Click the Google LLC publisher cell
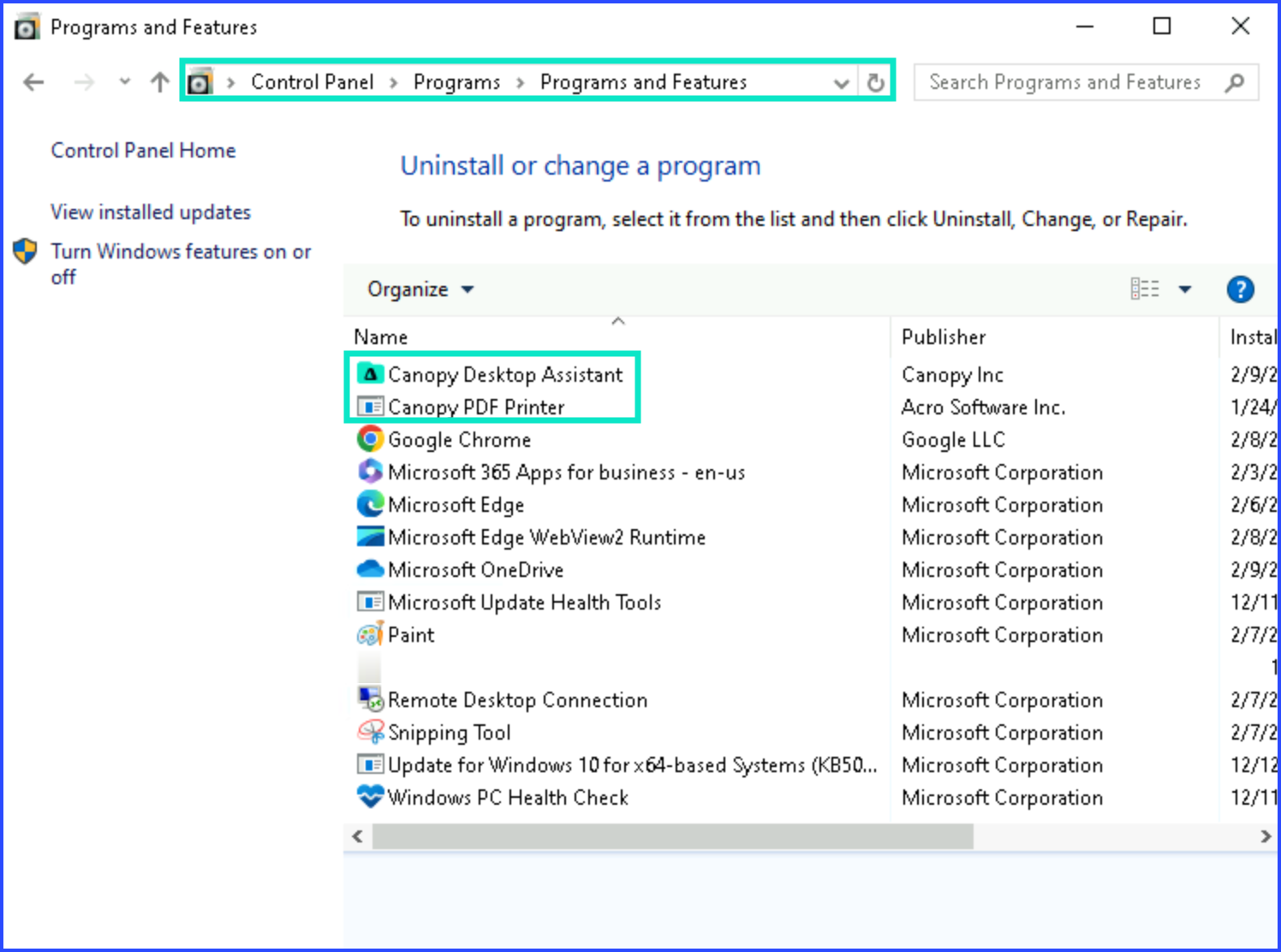 point(953,439)
